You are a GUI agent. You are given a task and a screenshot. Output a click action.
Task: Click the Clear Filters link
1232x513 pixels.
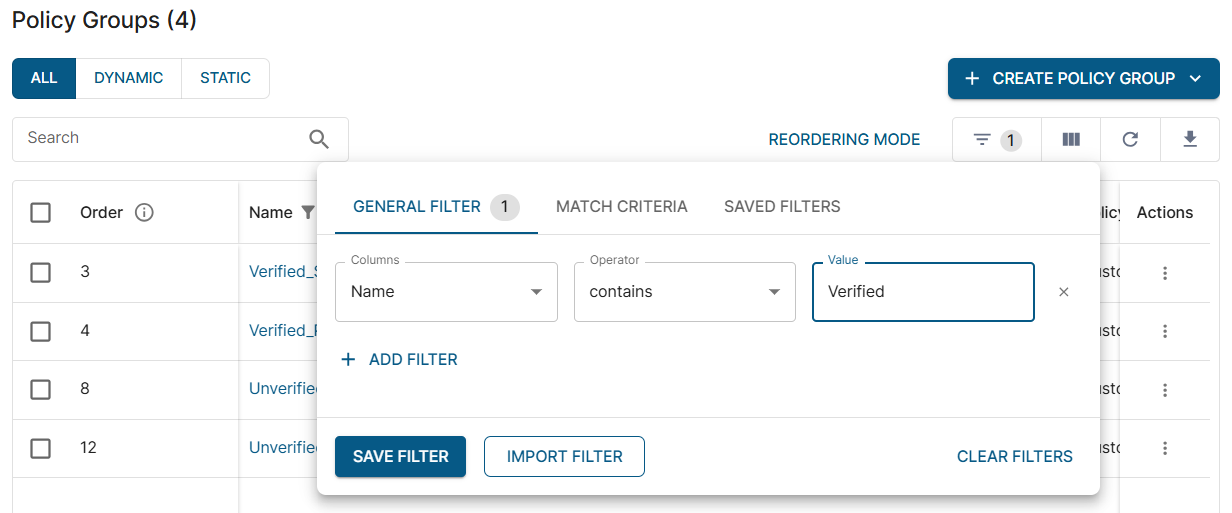pos(1014,457)
